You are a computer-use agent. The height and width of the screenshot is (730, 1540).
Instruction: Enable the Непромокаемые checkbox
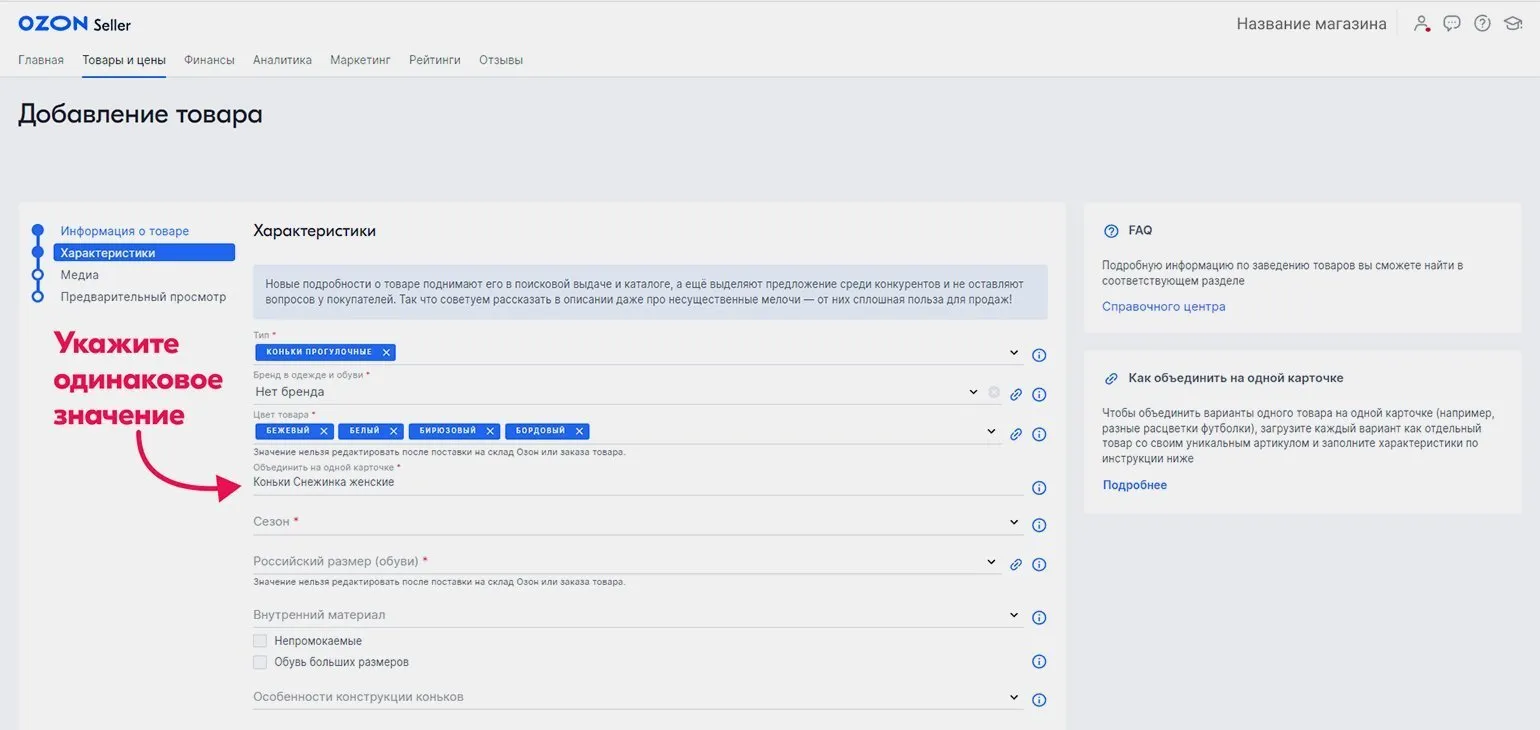[x=260, y=641]
